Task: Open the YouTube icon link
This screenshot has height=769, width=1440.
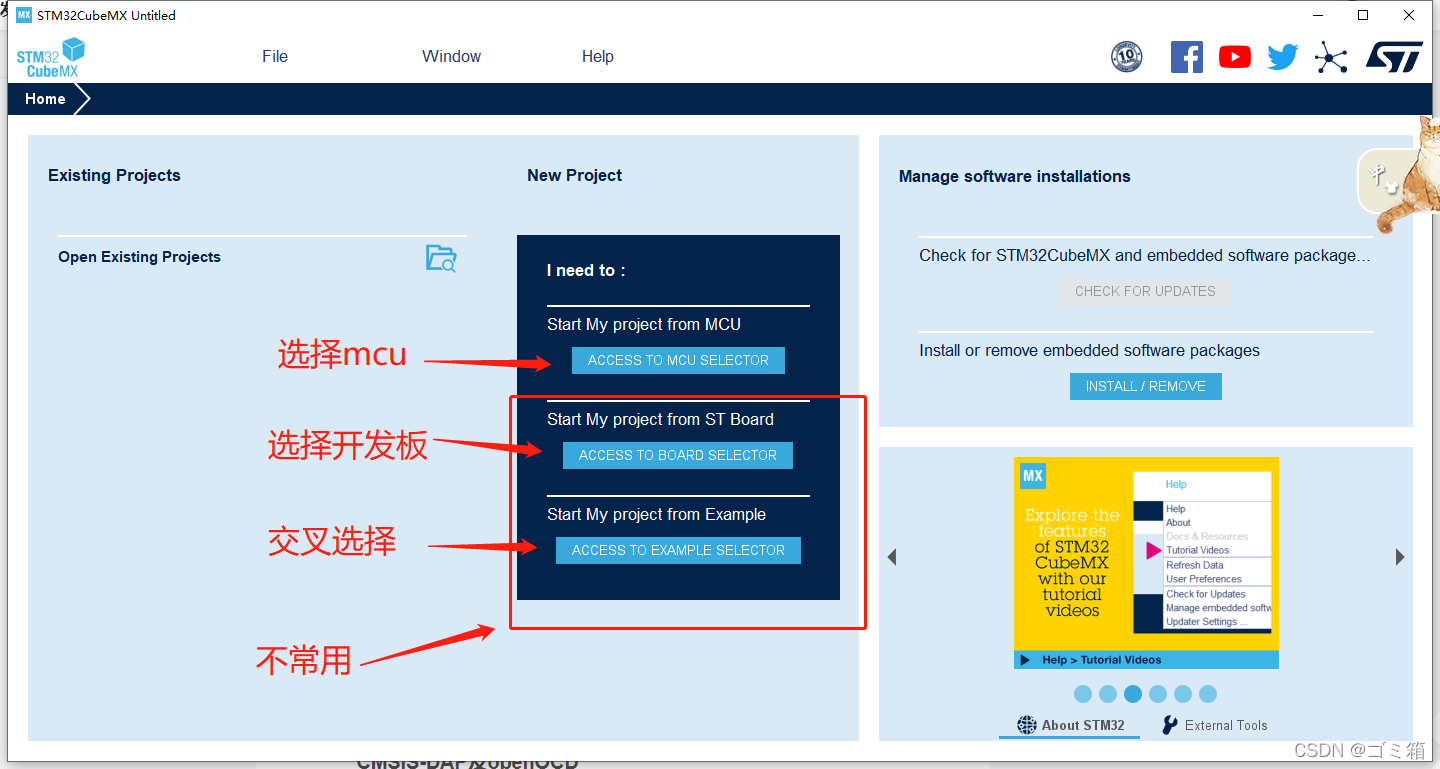Action: coord(1235,57)
